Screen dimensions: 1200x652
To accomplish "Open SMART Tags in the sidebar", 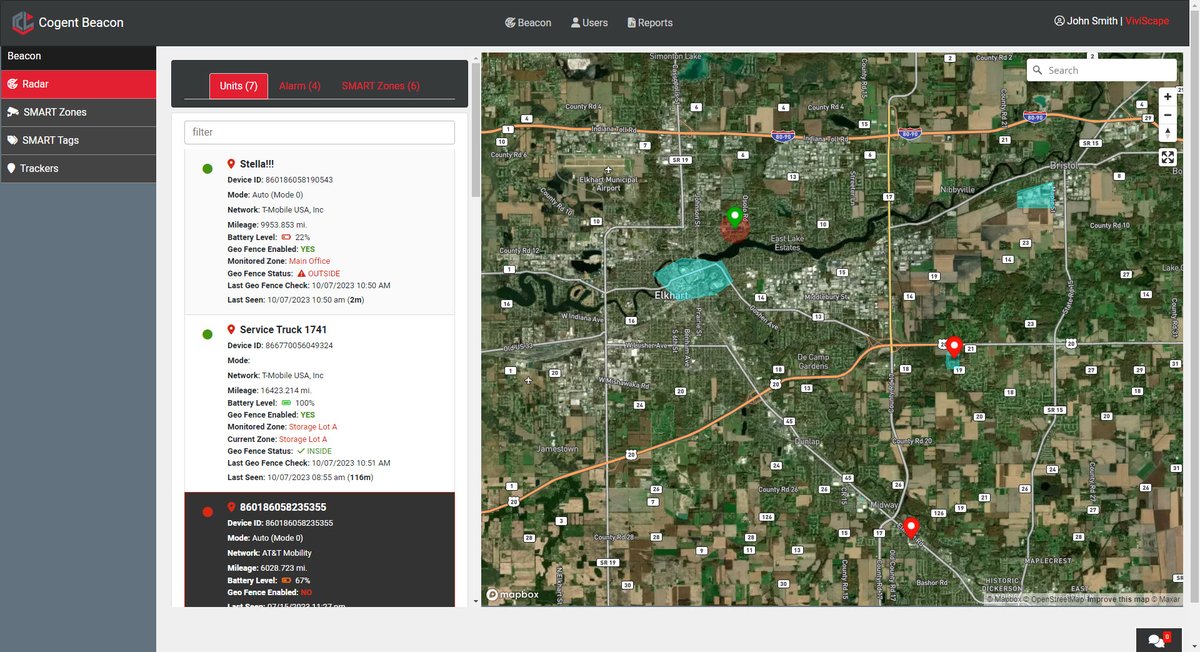I will [x=78, y=140].
